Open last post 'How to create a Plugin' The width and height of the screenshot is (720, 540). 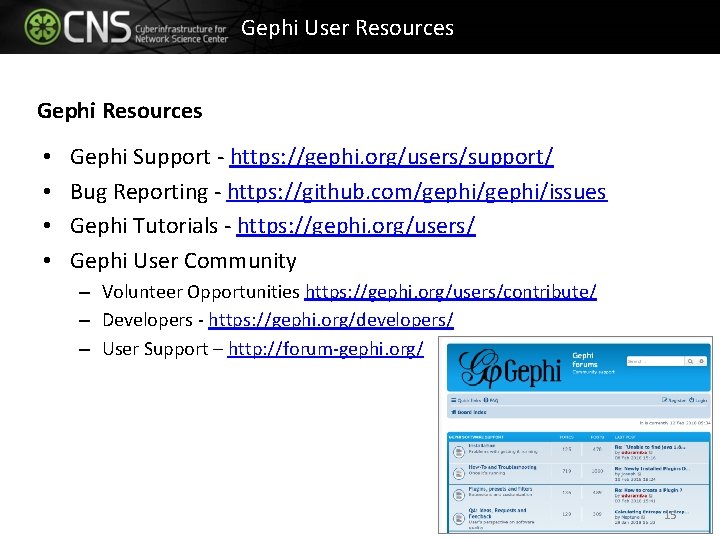[649, 490]
